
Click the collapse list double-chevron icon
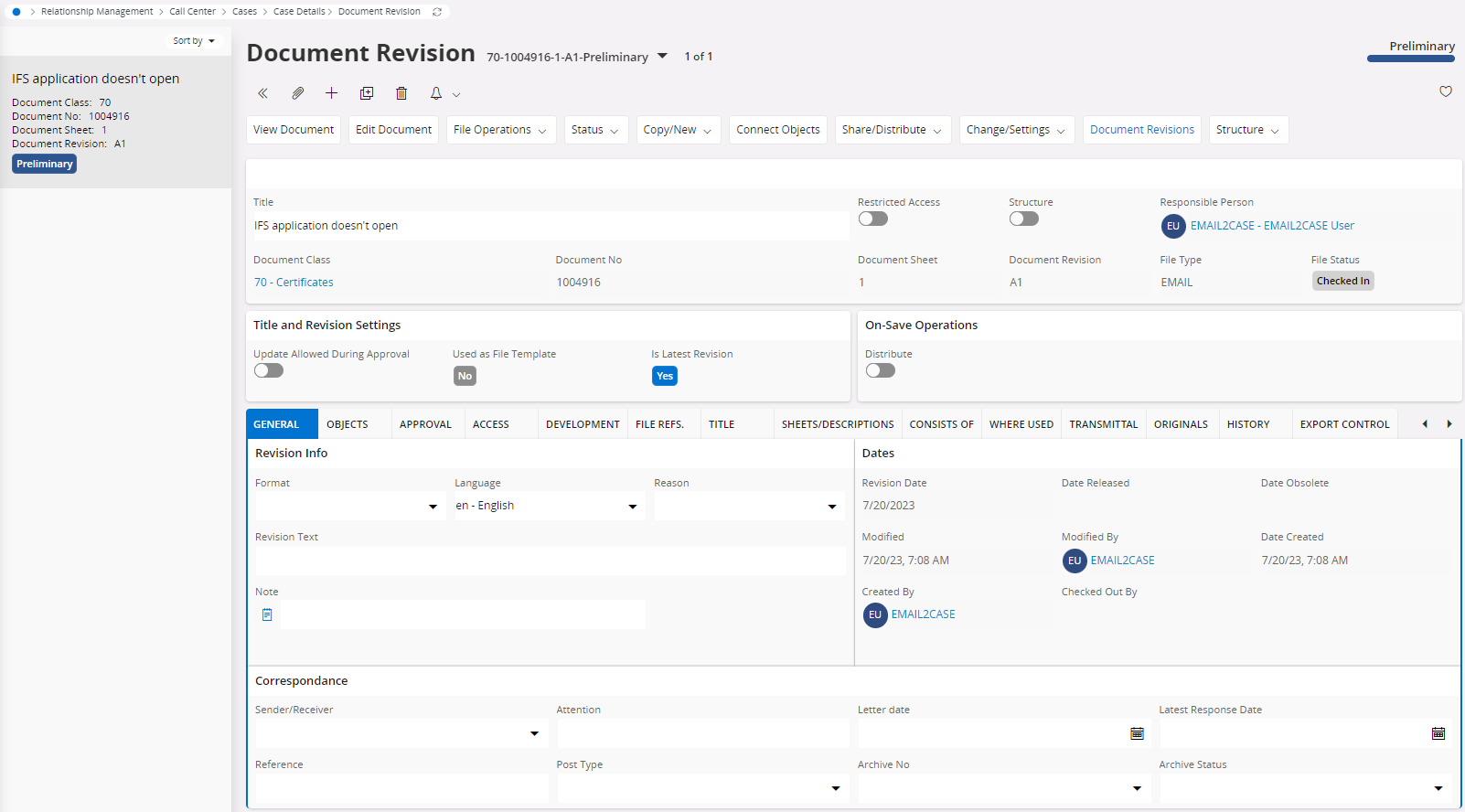262,93
